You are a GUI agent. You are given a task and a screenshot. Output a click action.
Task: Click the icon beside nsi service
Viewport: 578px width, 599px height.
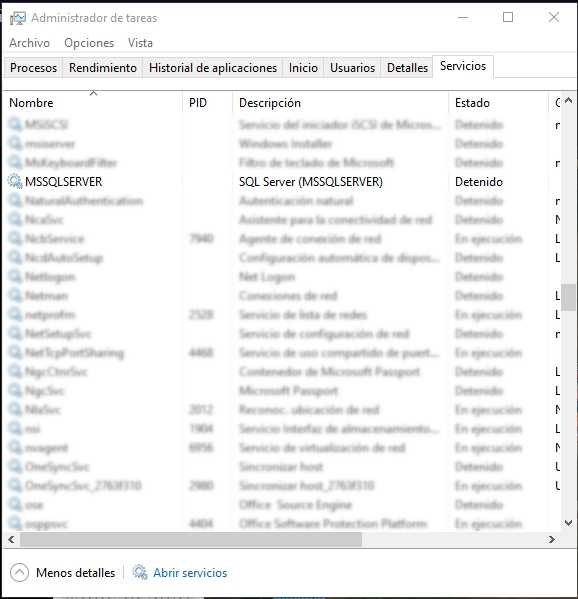click(x=15, y=429)
